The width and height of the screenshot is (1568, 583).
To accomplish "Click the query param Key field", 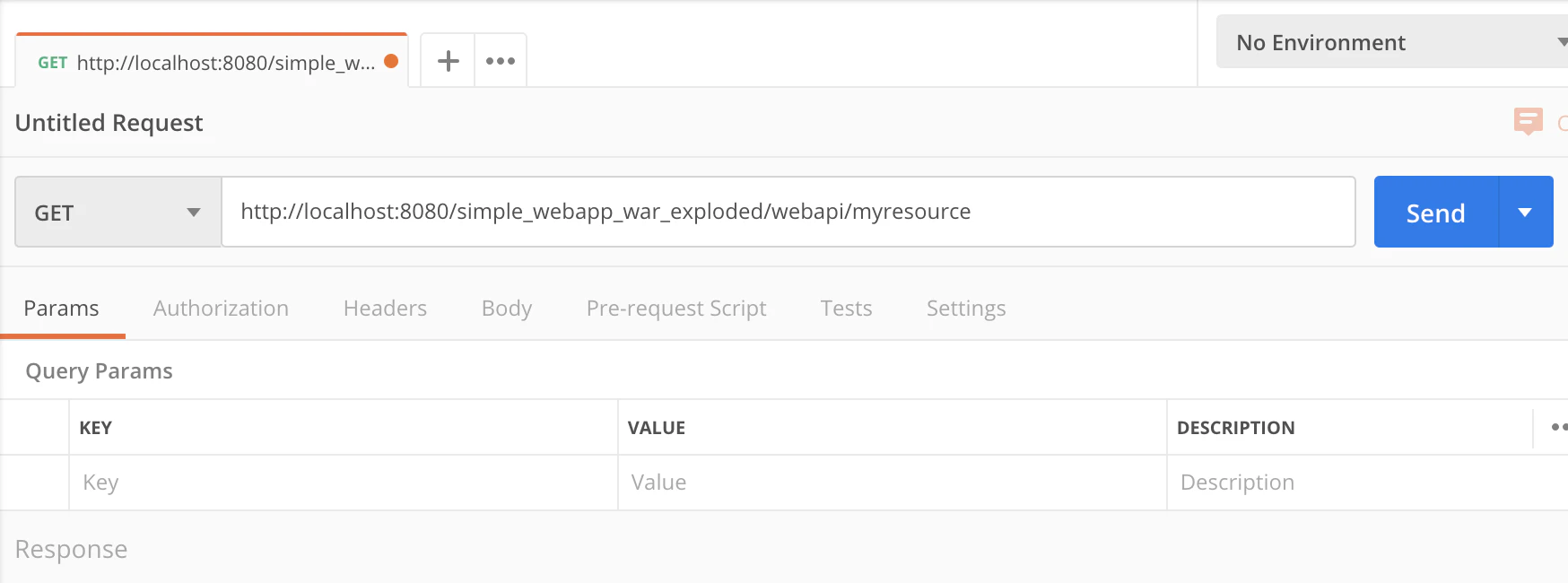I will (344, 483).
